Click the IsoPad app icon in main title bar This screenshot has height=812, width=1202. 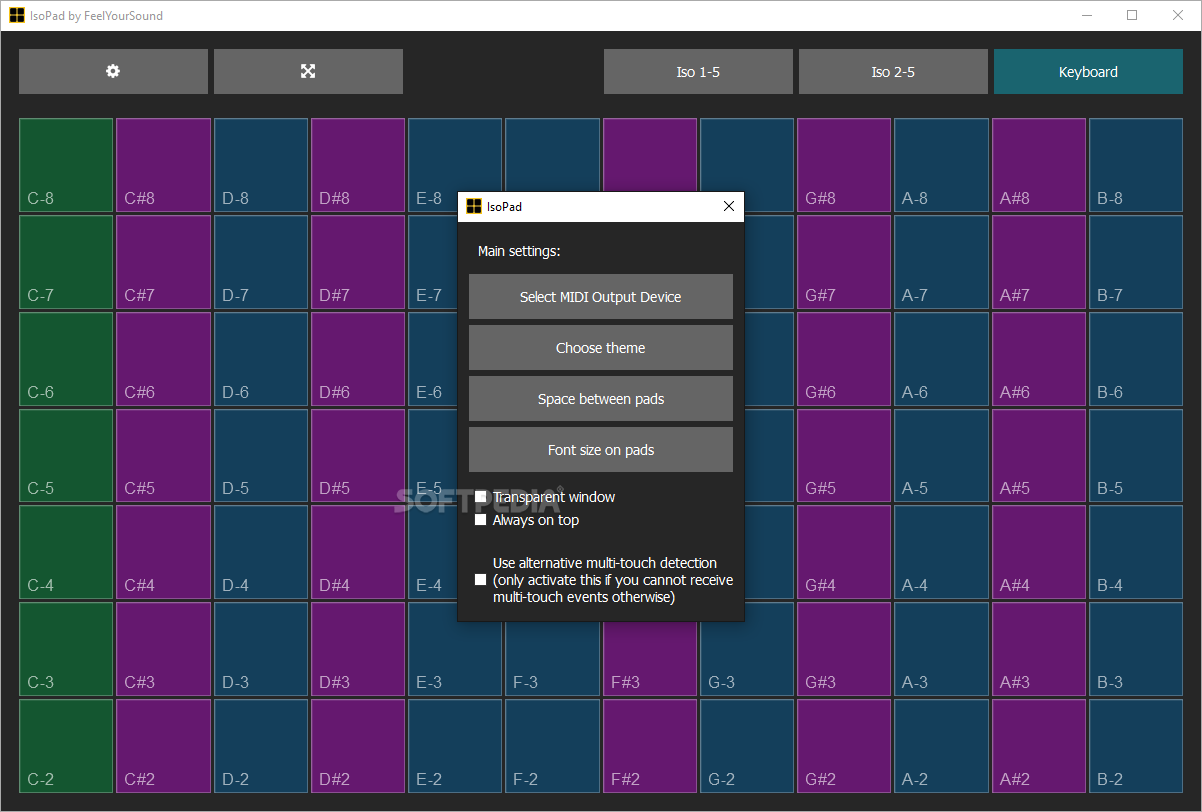tap(17, 16)
